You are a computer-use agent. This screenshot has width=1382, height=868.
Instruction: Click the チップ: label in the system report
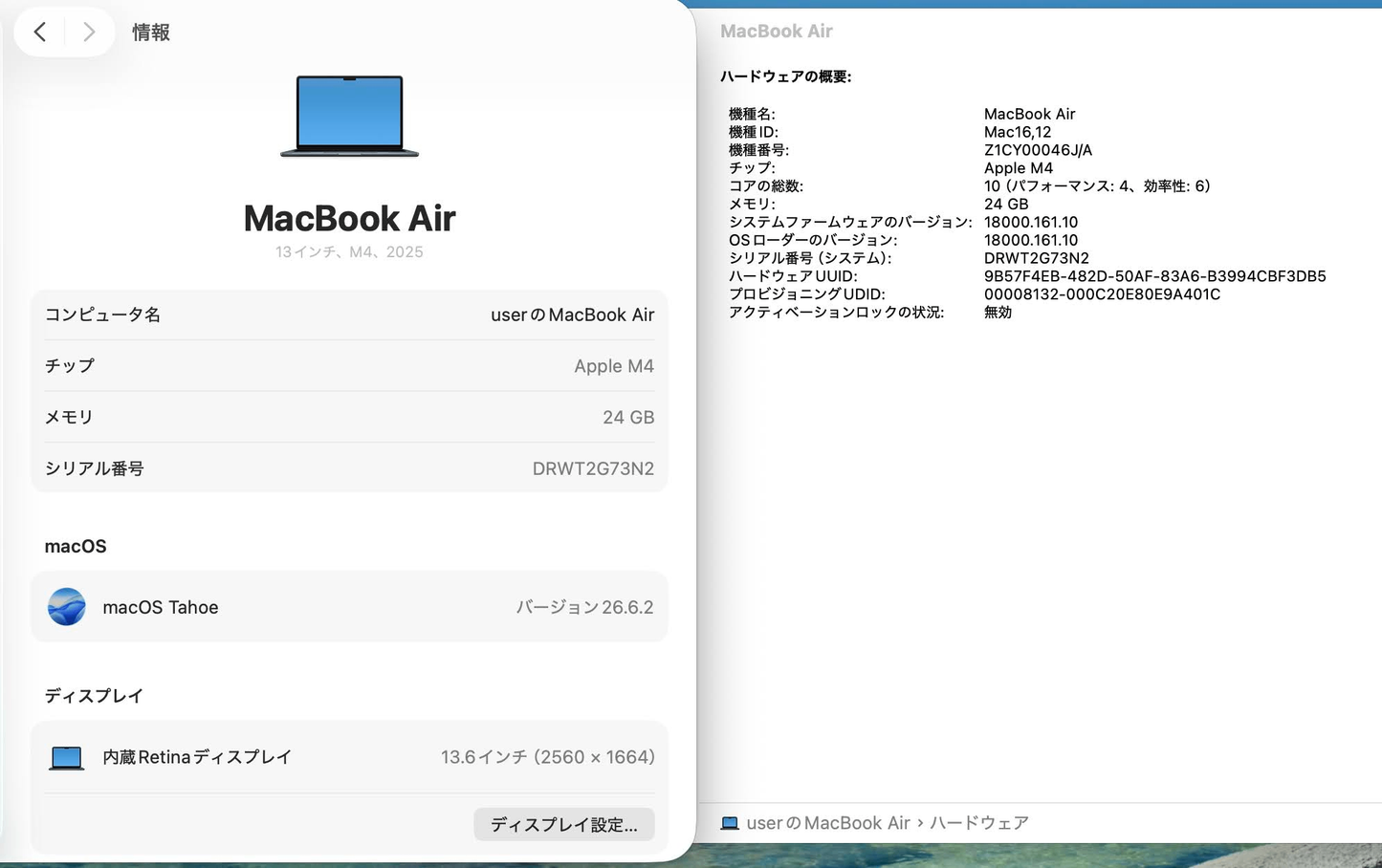point(752,168)
